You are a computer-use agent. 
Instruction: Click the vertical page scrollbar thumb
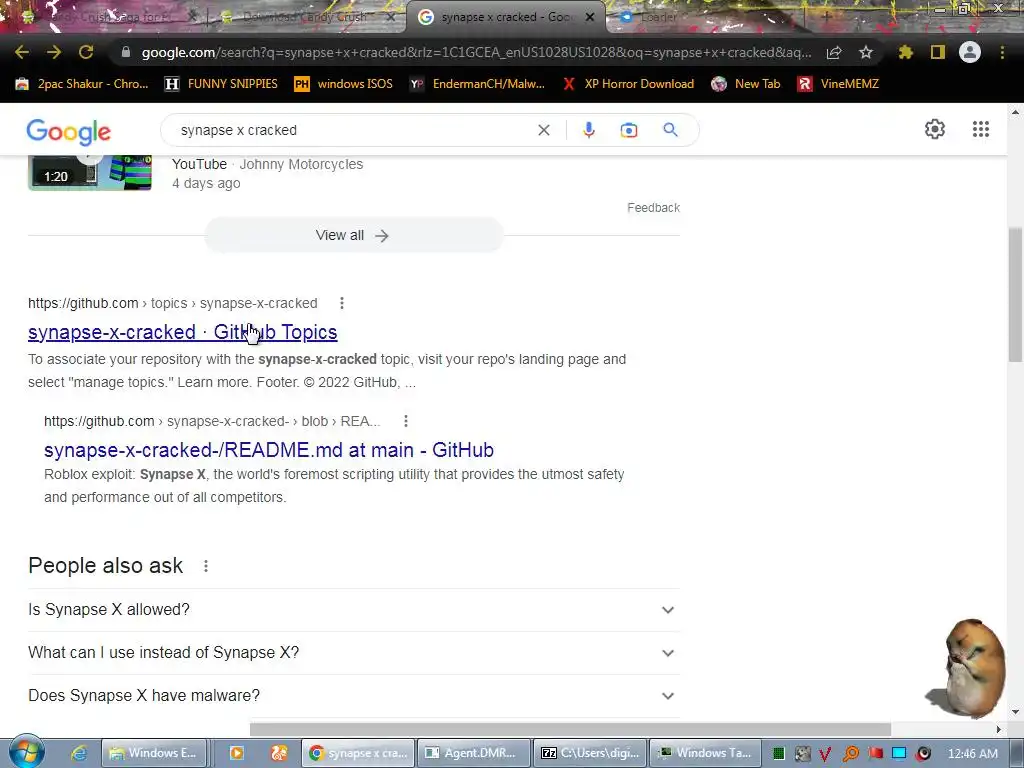(1016, 295)
